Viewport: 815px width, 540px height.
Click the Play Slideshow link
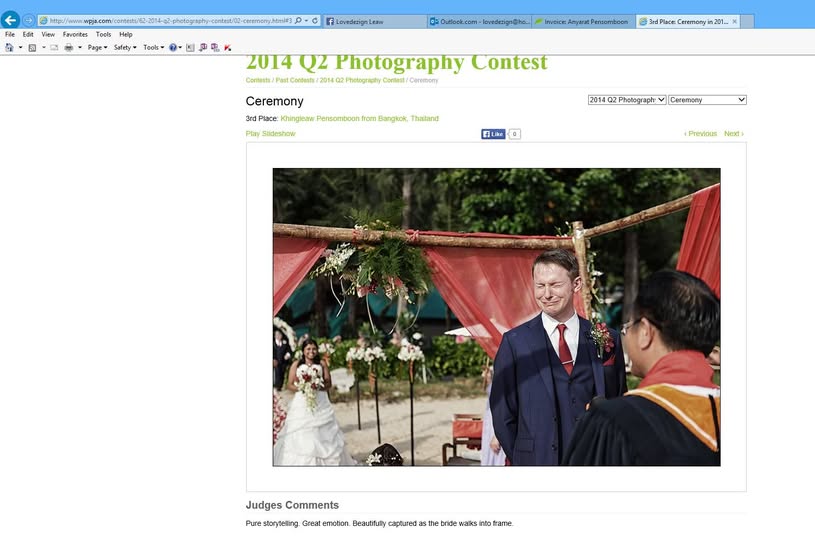(270, 134)
